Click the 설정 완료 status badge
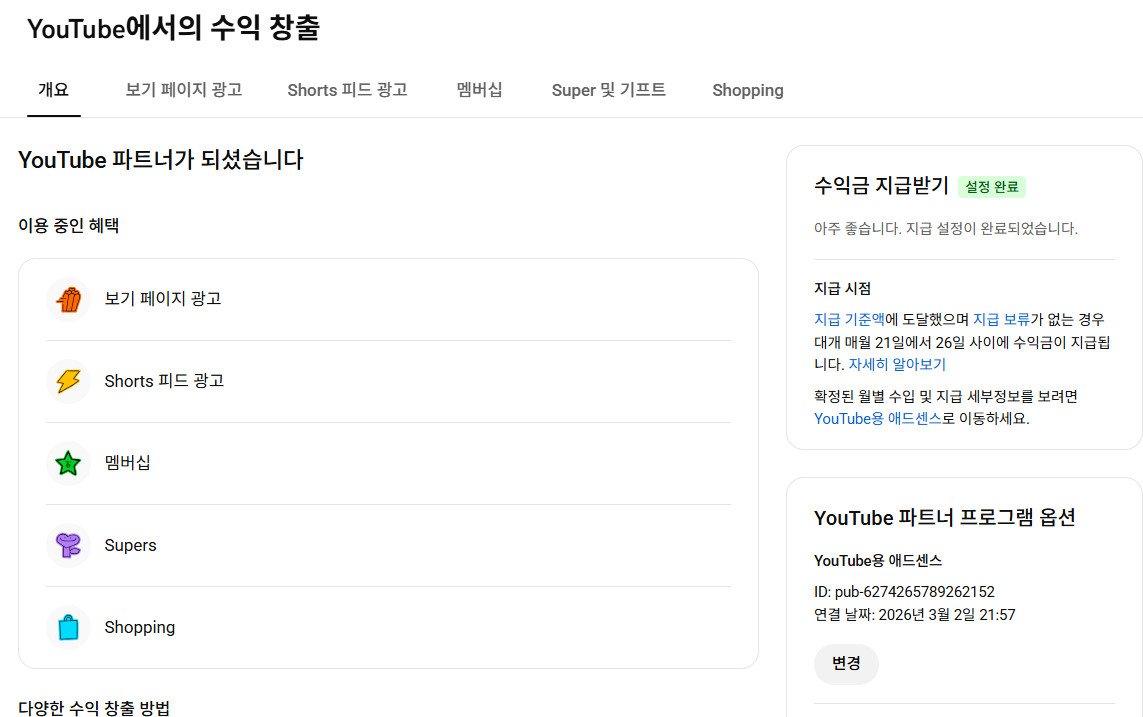 (x=991, y=187)
